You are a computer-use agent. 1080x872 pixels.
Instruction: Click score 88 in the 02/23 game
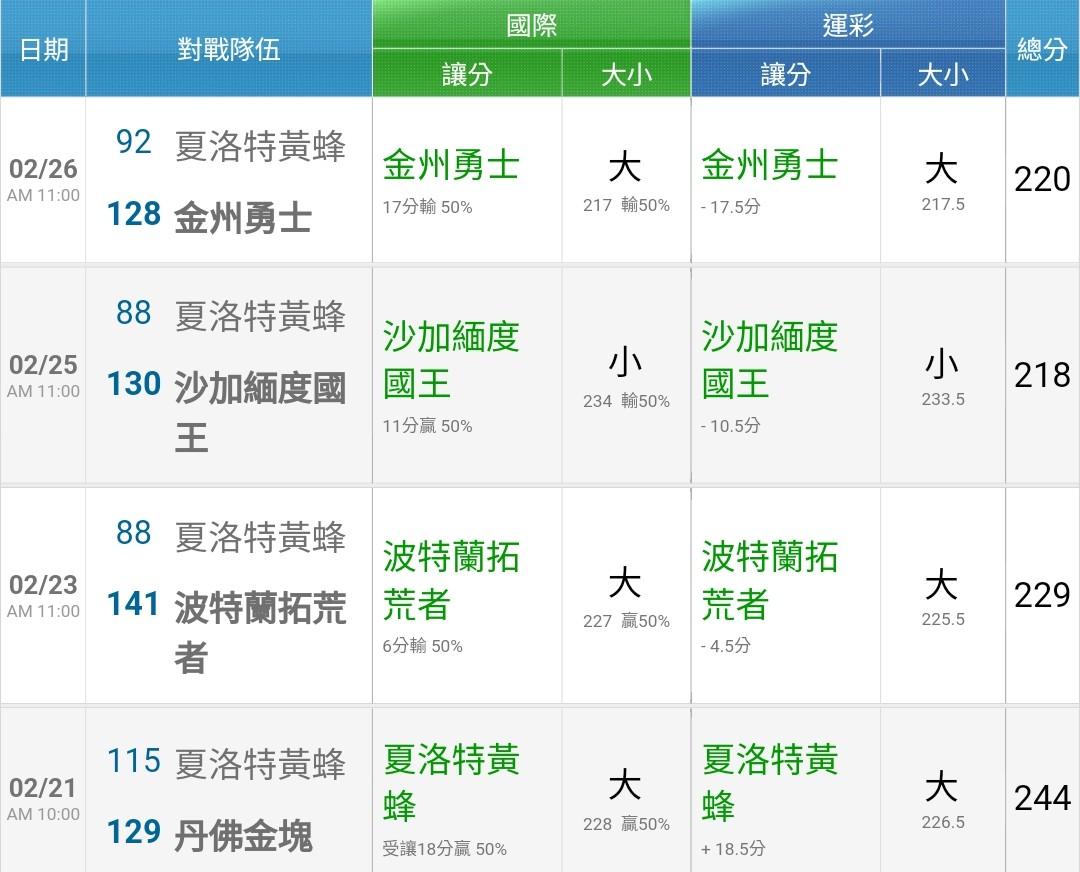click(x=134, y=533)
